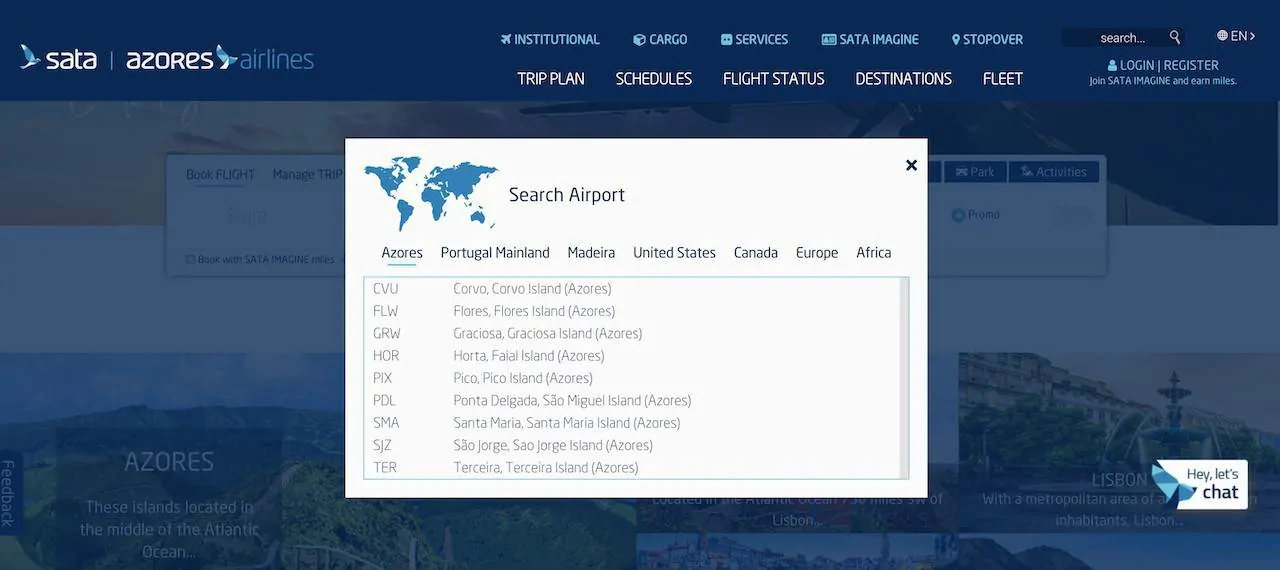Click the SATA Azores Airlines logo
1280x570 pixels.
(167, 58)
